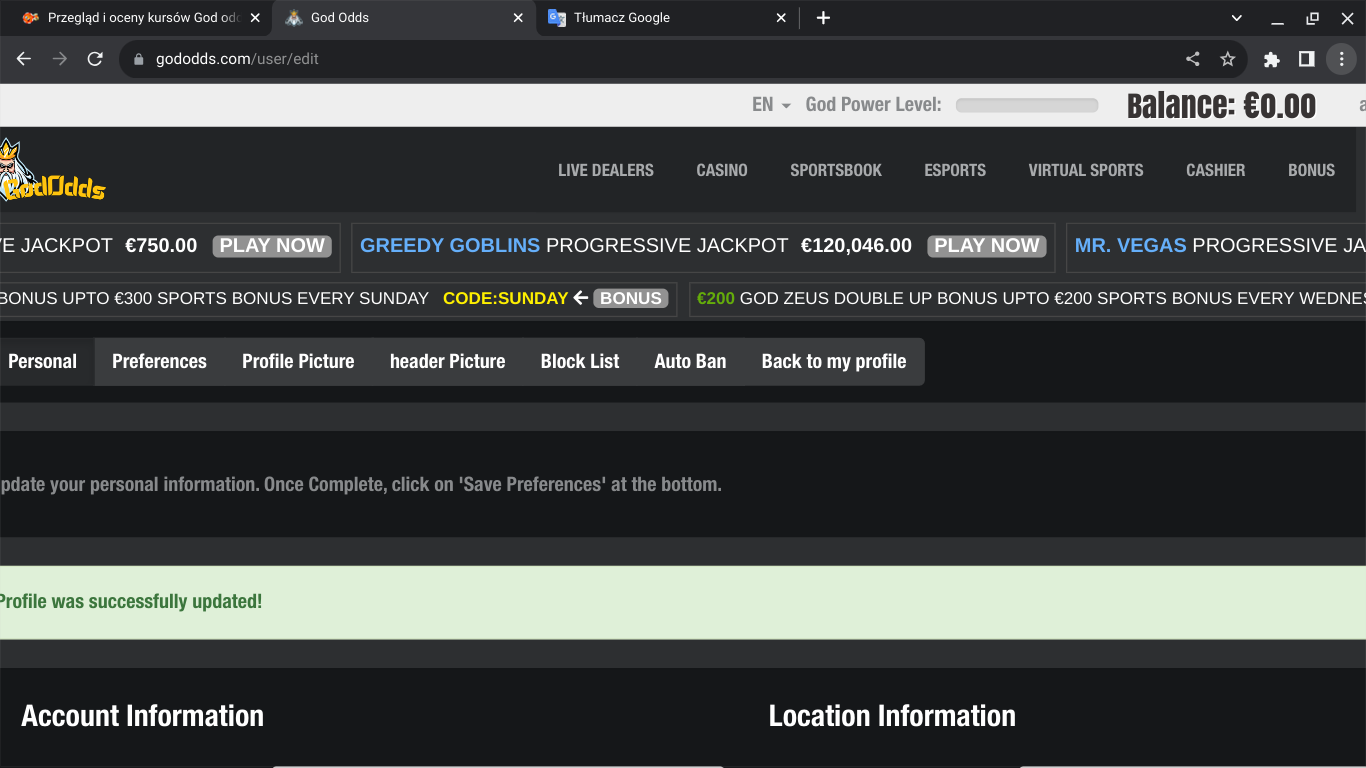Toggle the browser side panel icon
The height and width of the screenshot is (768, 1366).
point(1306,59)
